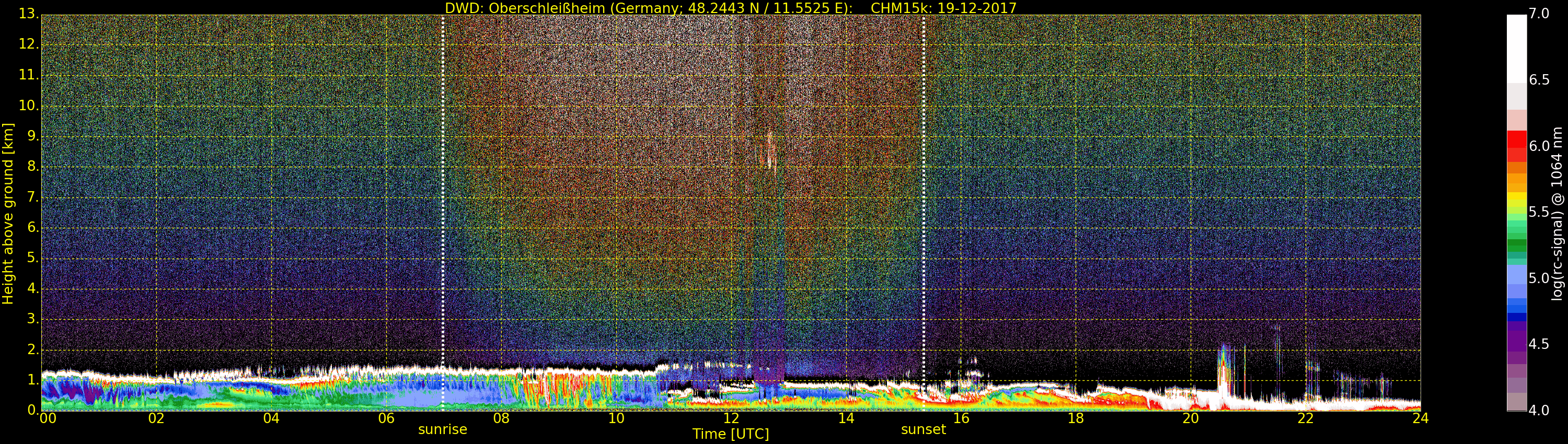Click the red band of the colorbar
This screenshot has height=444, width=1568.
click(1516, 146)
